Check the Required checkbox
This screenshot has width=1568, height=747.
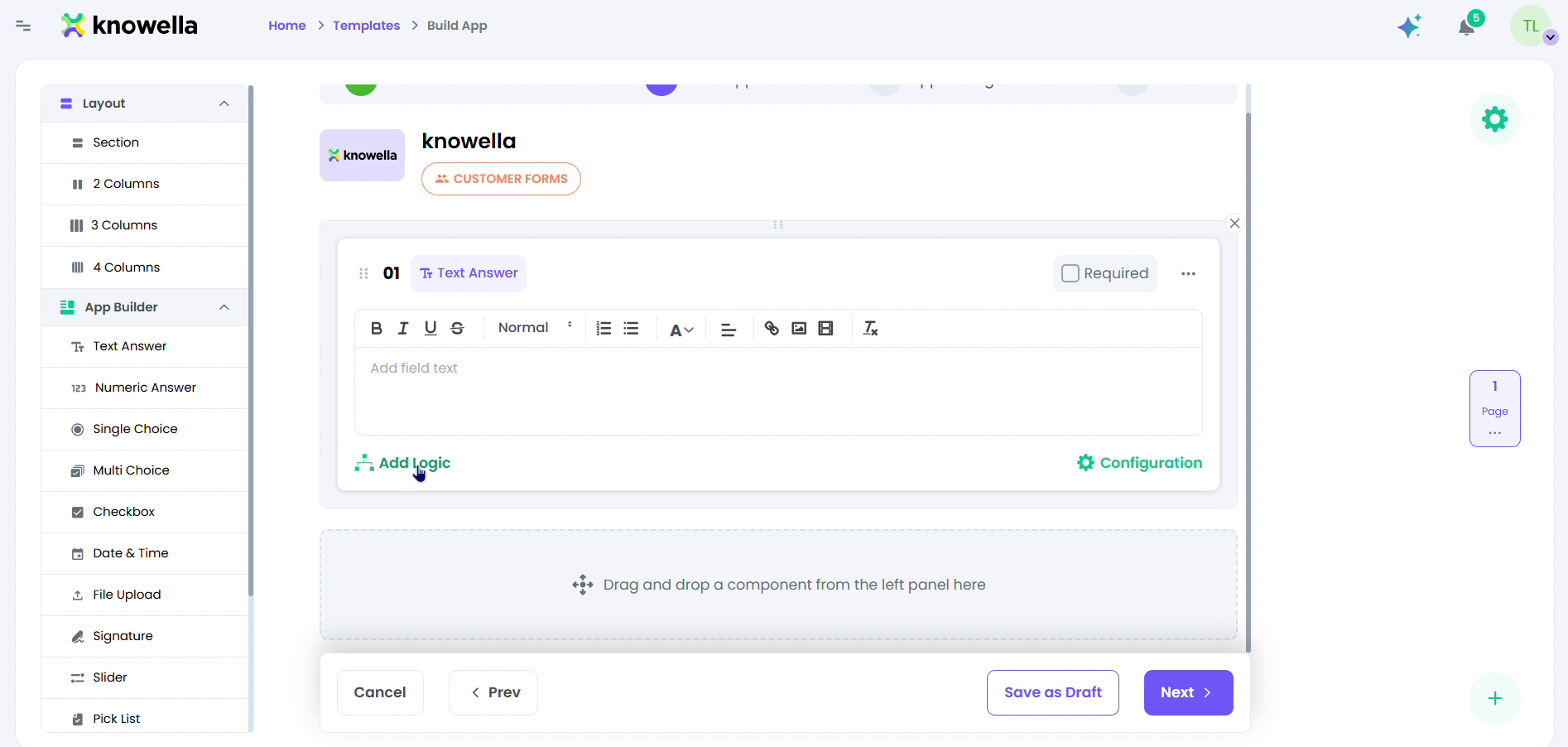[x=1070, y=273]
